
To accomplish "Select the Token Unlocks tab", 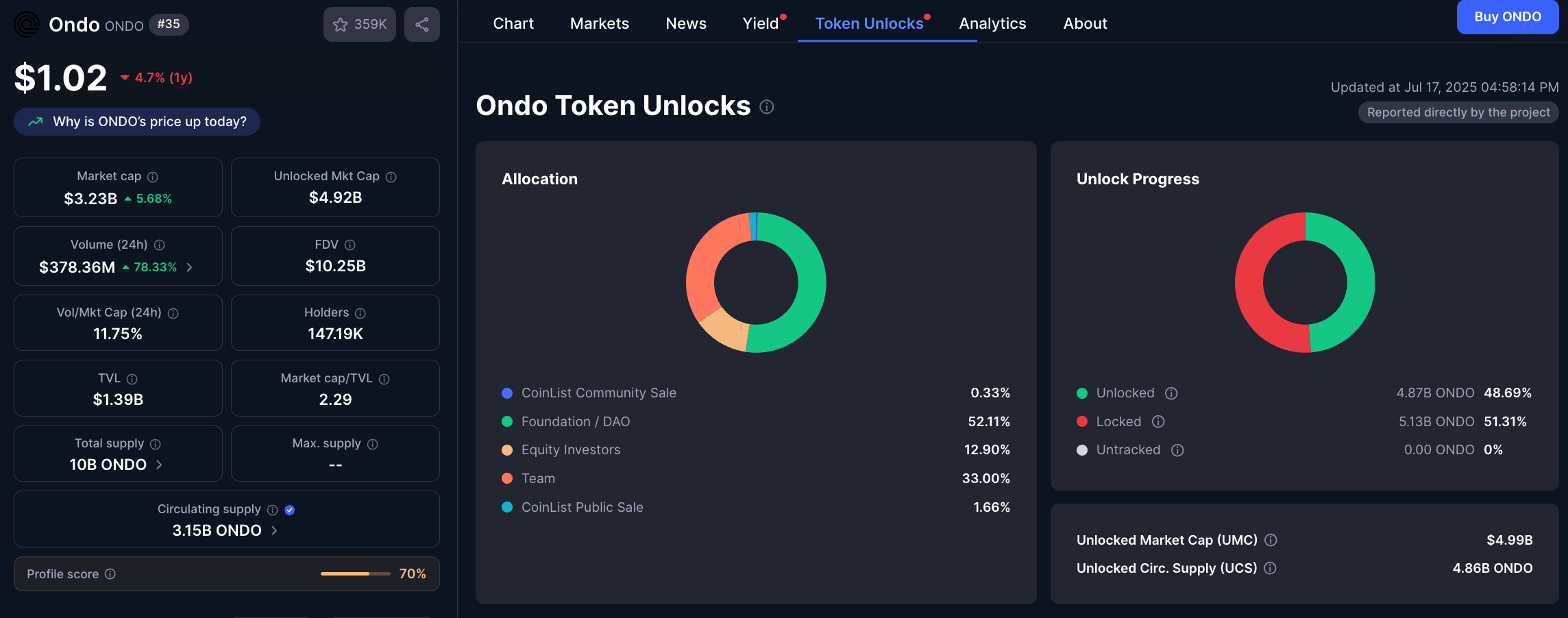I will coord(869,23).
